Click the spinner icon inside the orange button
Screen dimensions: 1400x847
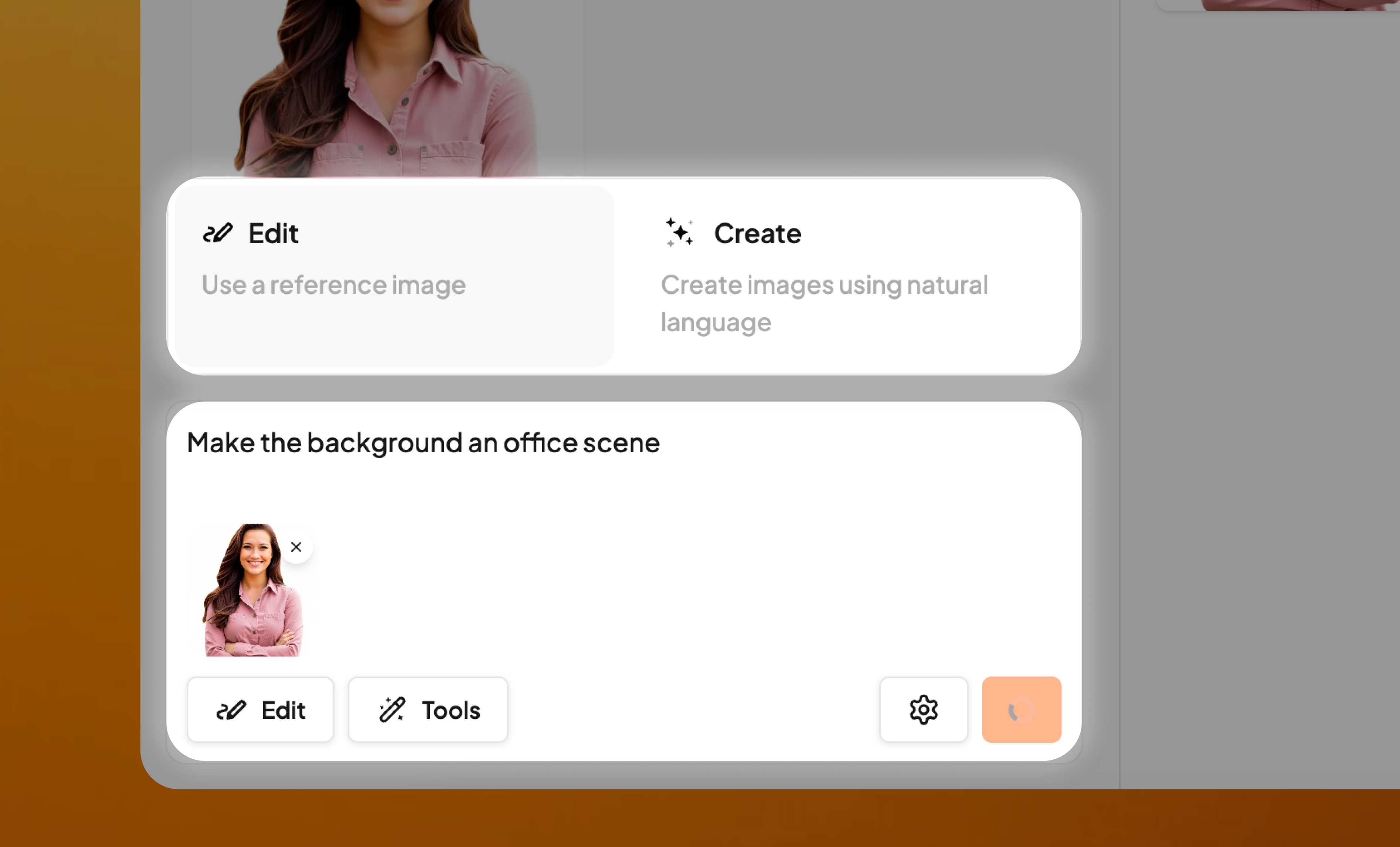(1020, 710)
